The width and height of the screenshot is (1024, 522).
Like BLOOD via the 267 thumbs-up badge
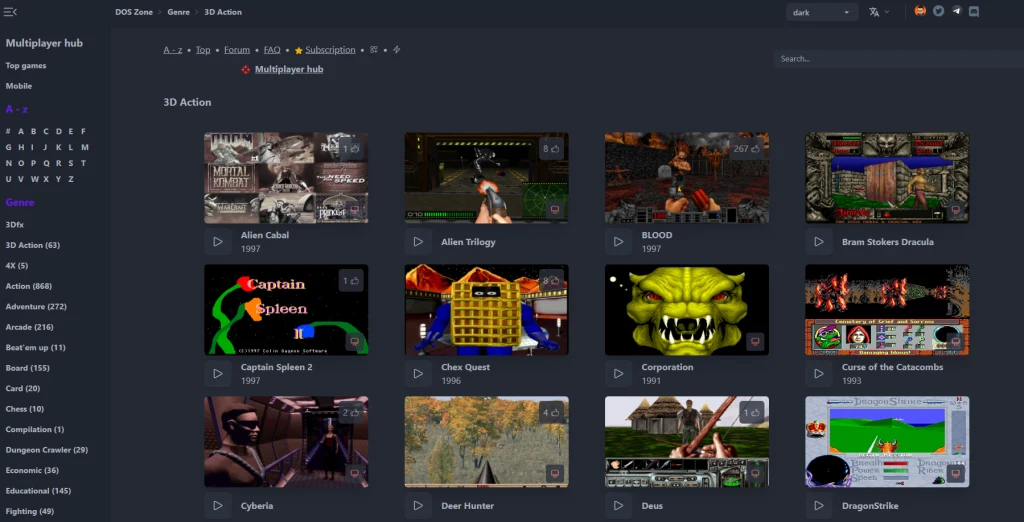click(746, 148)
